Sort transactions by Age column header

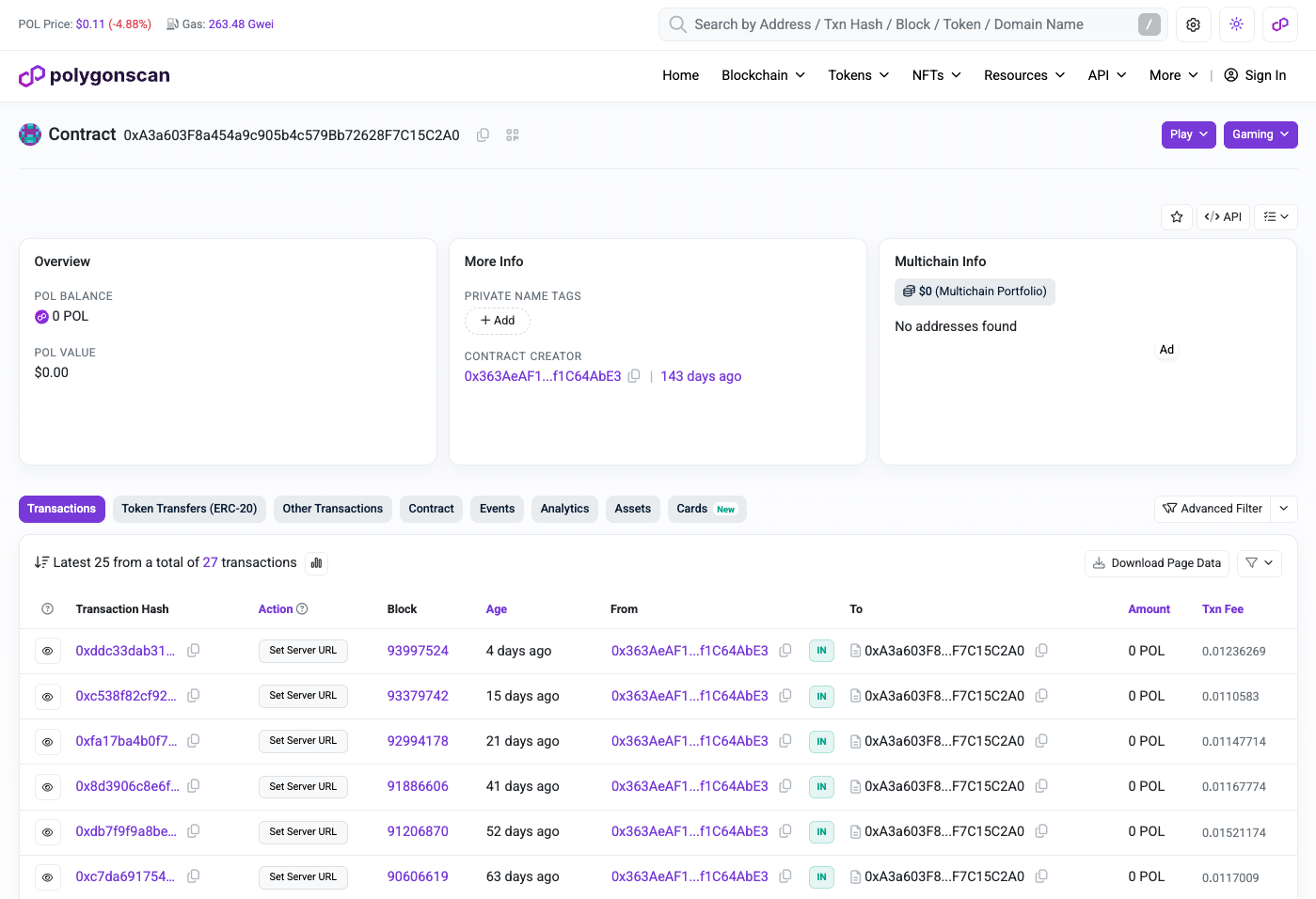(497, 609)
